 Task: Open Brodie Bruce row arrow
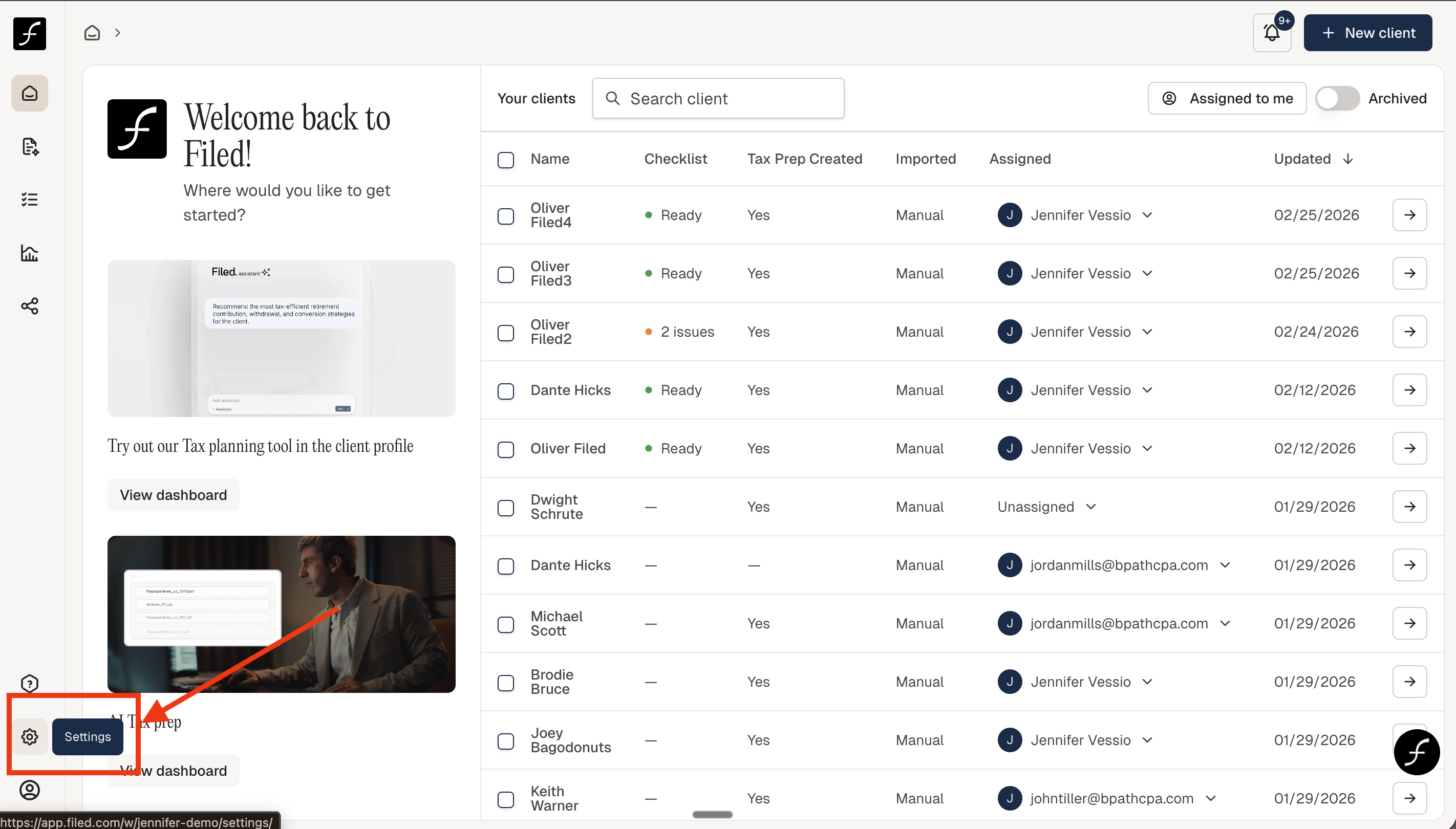tap(1409, 682)
